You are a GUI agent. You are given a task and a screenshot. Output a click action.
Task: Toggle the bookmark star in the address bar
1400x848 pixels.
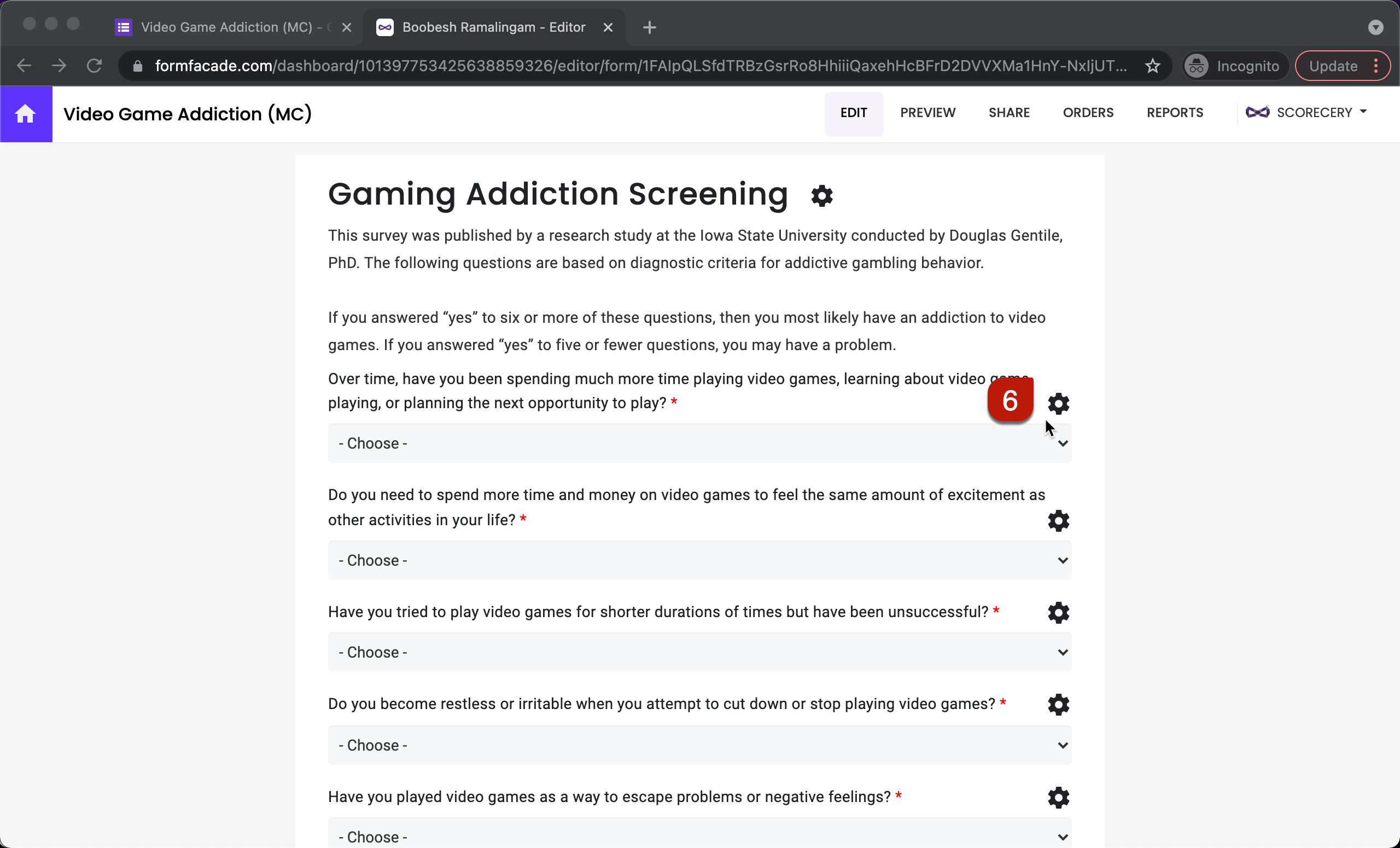1153,65
